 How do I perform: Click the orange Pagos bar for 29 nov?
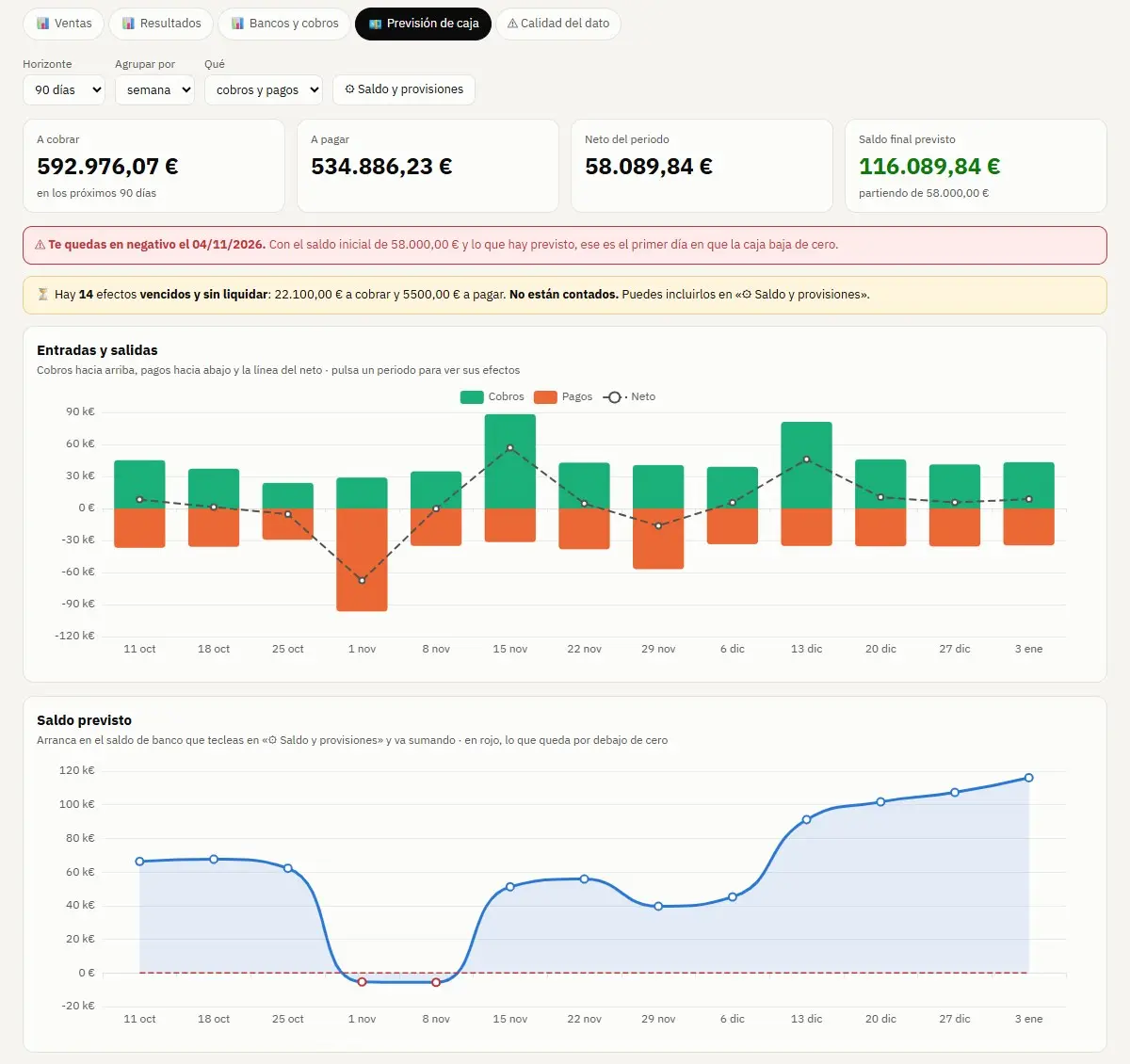[658, 539]
